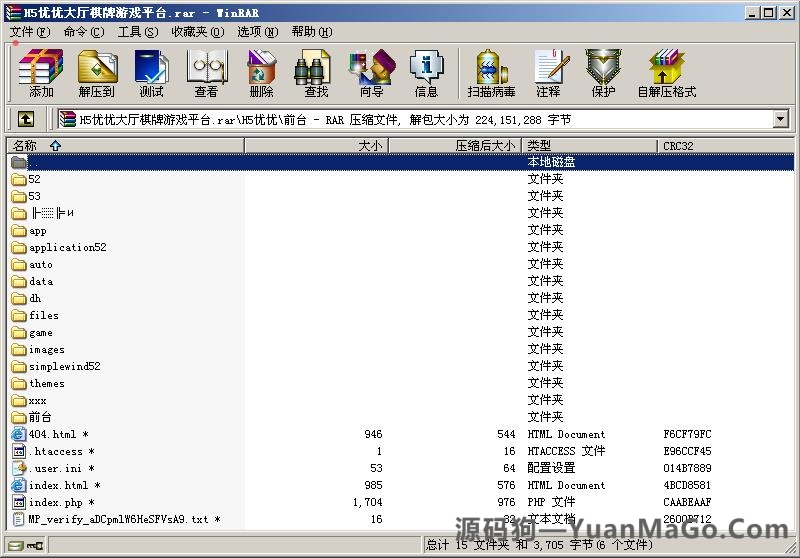Select the simplewind52 folder name
Screen dimensions: 800x558
click(x=64, y=366)
